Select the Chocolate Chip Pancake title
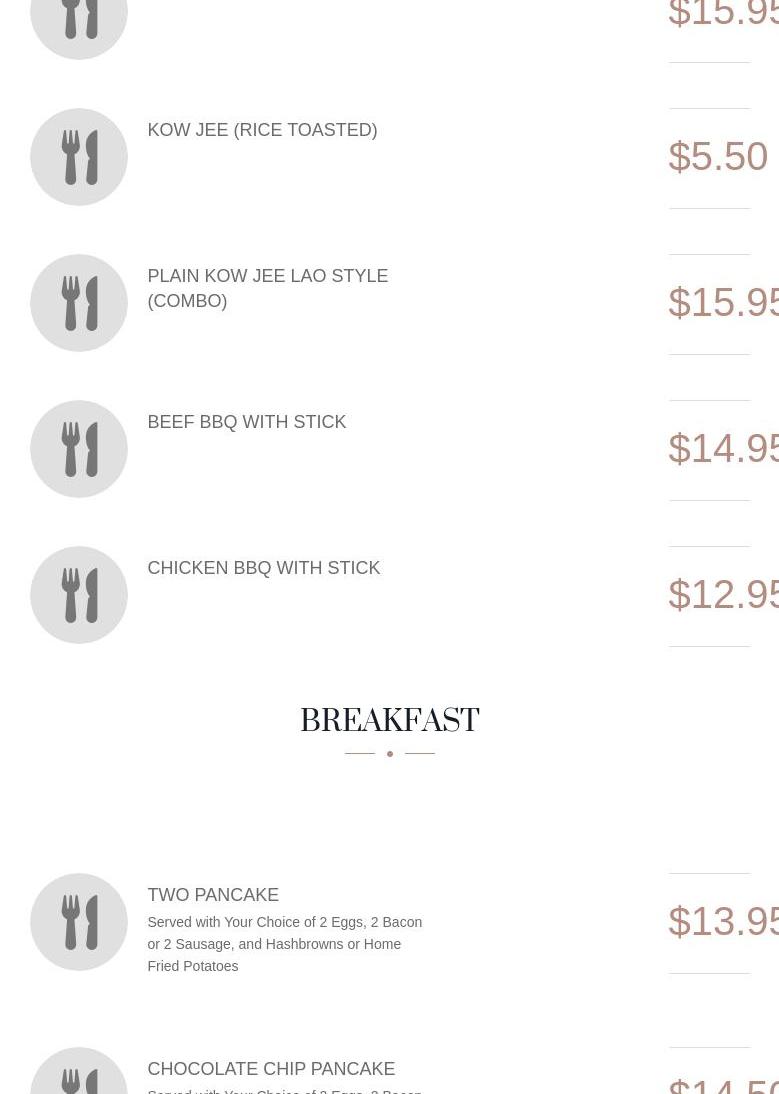This screenshot has width=779, height=1094. tap(271, 1069)
